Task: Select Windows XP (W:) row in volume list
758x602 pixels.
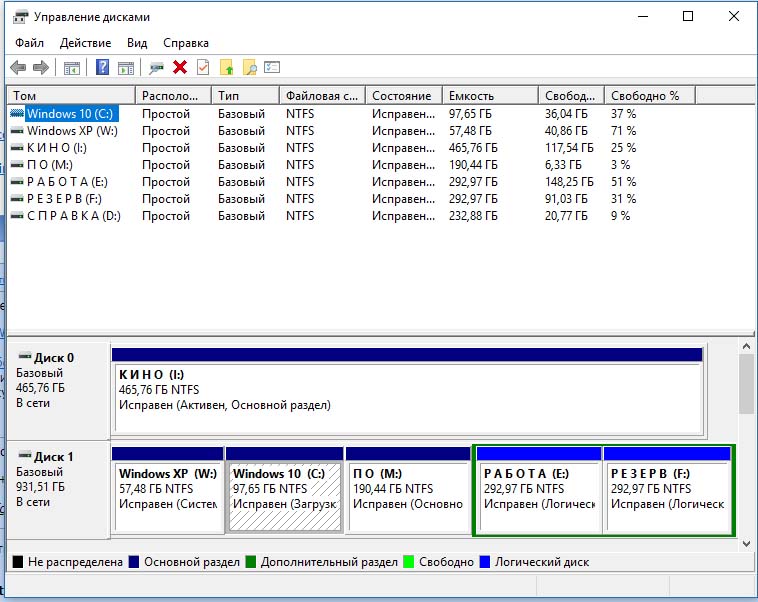Action: pos(71,131)
